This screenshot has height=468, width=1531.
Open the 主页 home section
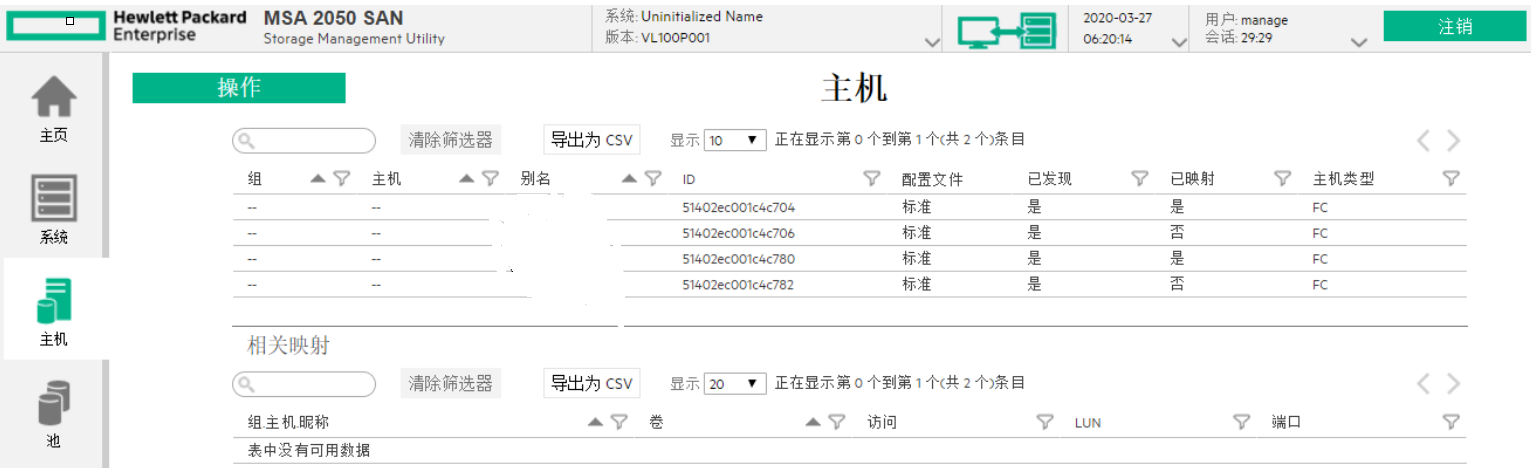pyautogui.click(x=54, y=110)
